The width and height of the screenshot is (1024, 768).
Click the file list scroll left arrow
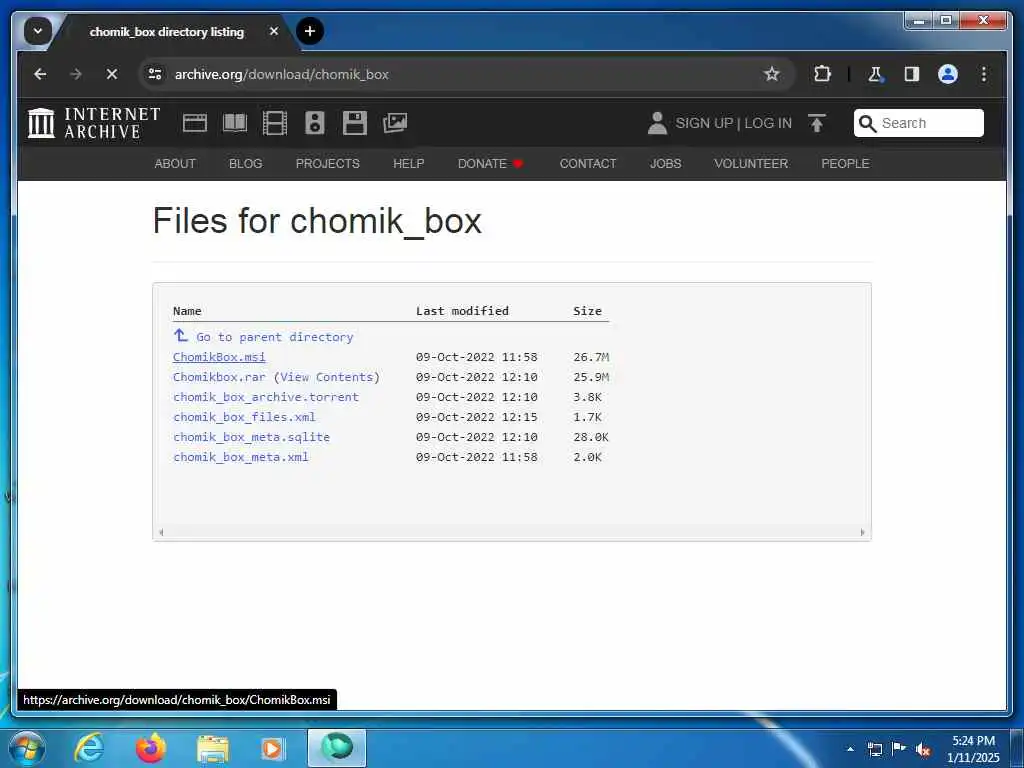click(161, 532)
